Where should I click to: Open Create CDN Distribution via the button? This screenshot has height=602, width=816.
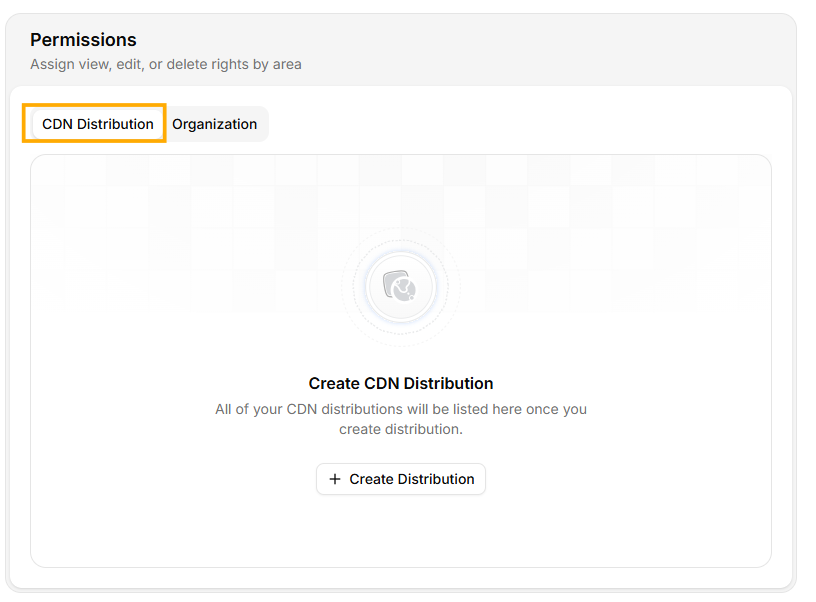point(401,479)
